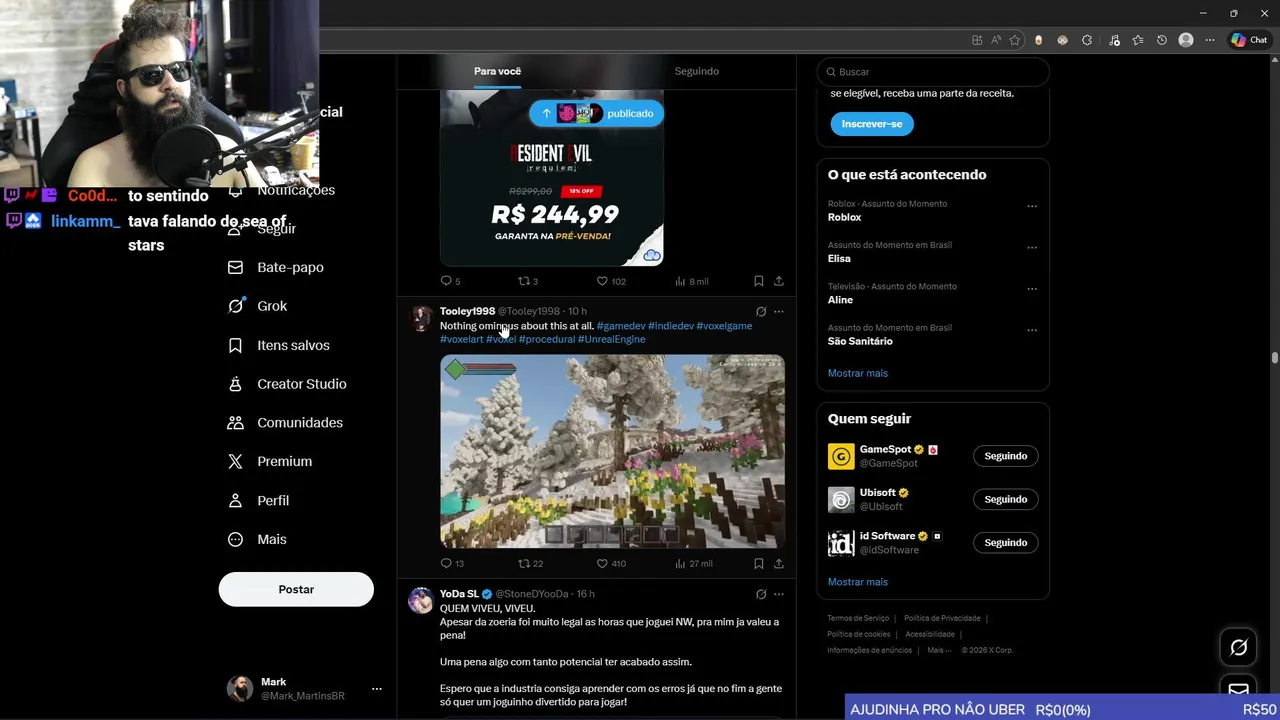The width and height of the screenshot is (1280, 720).
Task: Open the Premium page
Action: click(x=270, y=462)
